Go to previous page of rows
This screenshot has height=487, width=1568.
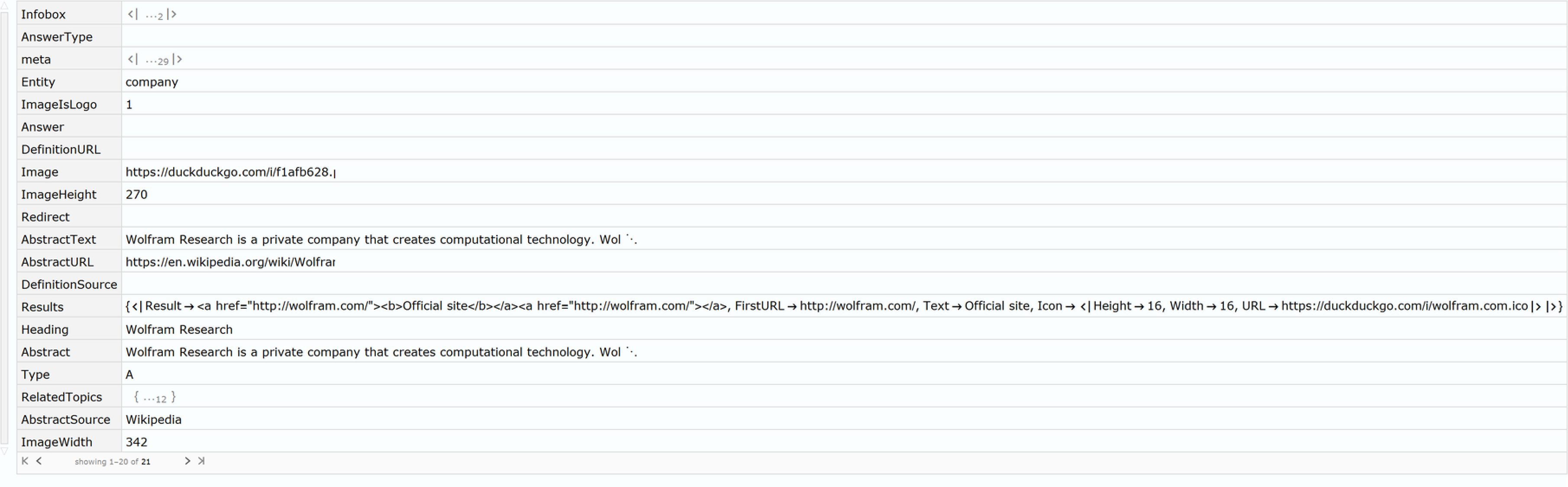coord(39,461)
